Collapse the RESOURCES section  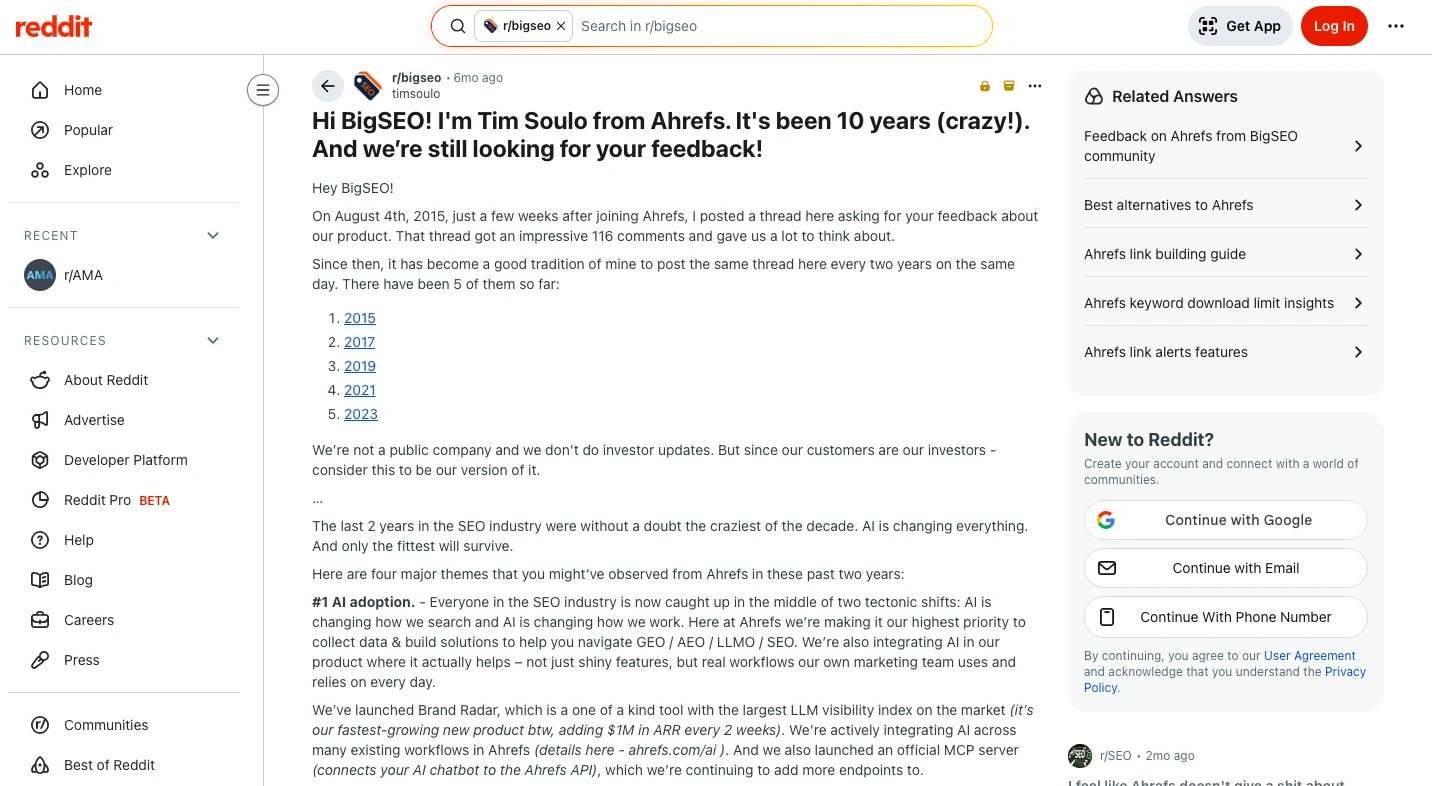pos(212,340)
